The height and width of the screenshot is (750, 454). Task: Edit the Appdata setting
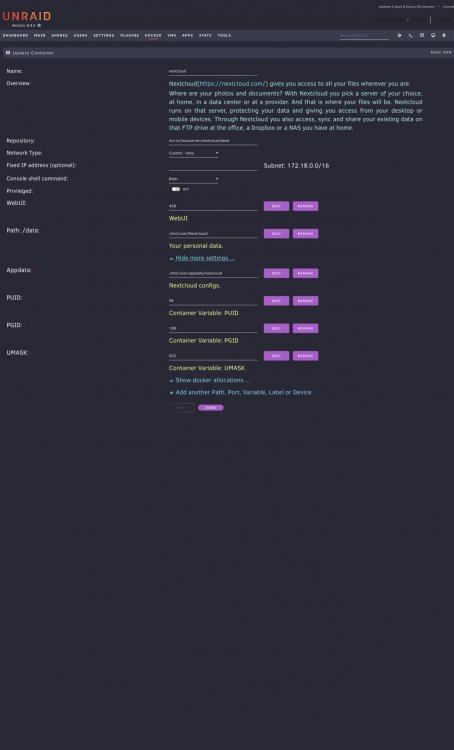coord(276,274)
